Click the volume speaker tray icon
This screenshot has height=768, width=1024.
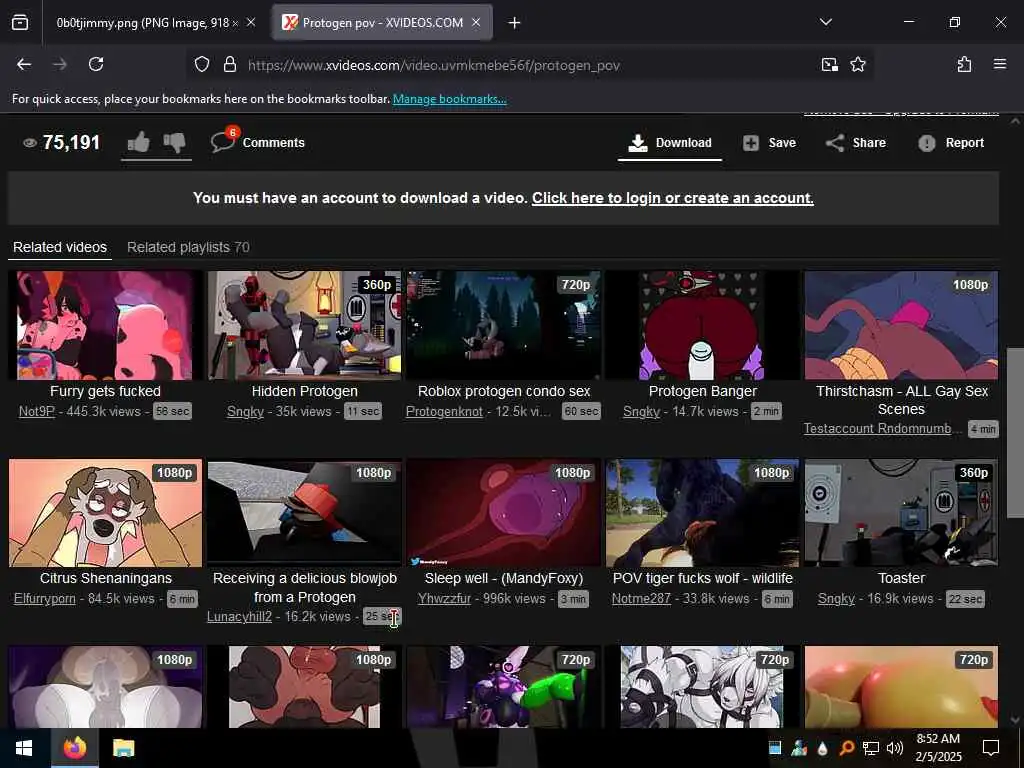tap(895, 748)
